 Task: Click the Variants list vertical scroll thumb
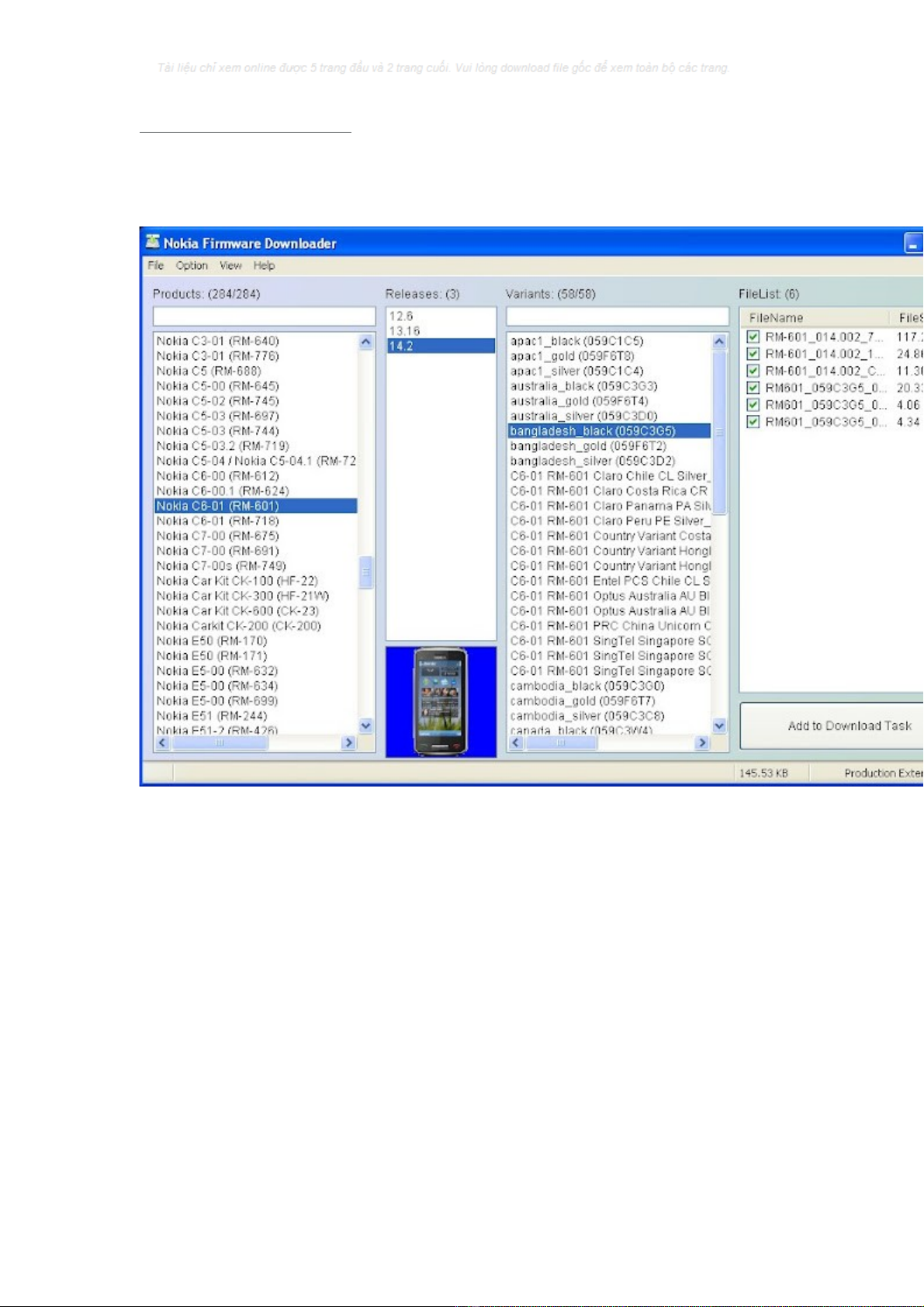[719, 432]
